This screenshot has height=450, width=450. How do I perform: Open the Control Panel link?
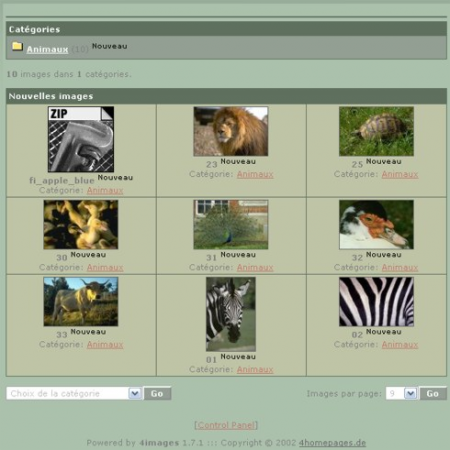click(x=226, y=425)
